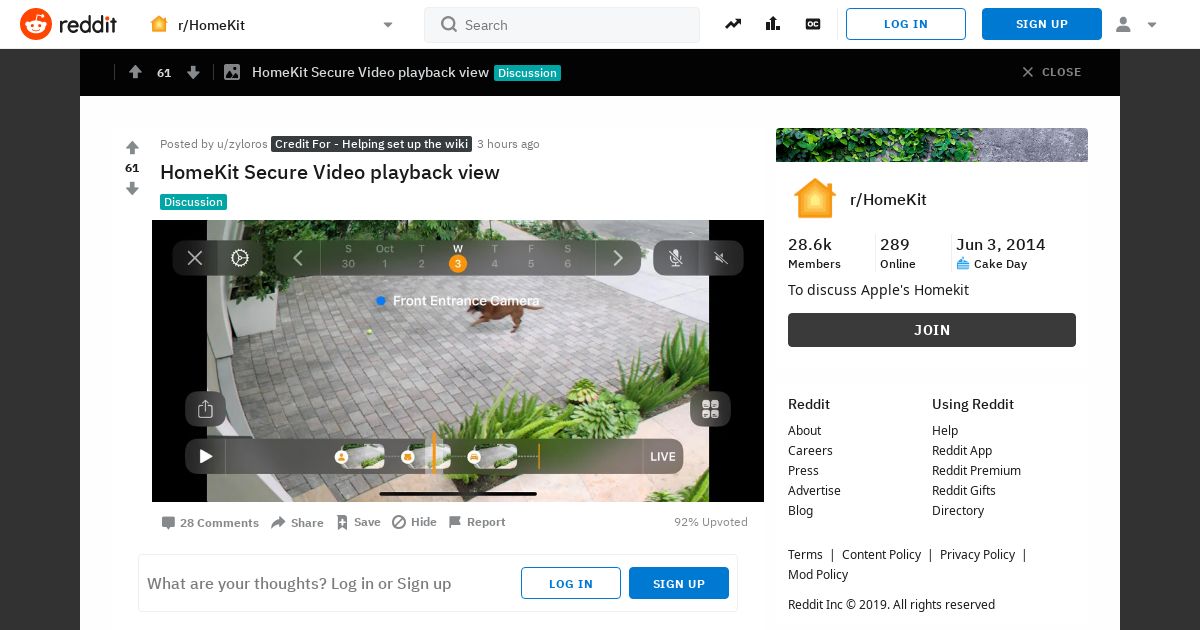The width and height of the screenshot is (1200, 630).
Task: Open the Reddit home logo
Action: coord(68,24)
